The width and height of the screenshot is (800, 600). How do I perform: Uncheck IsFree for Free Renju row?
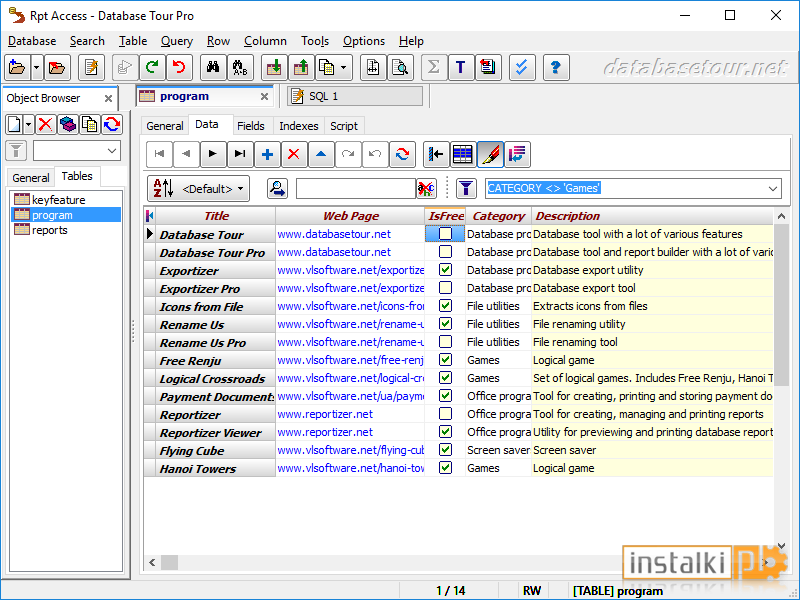pyautogui.click(x=445, y=360)
